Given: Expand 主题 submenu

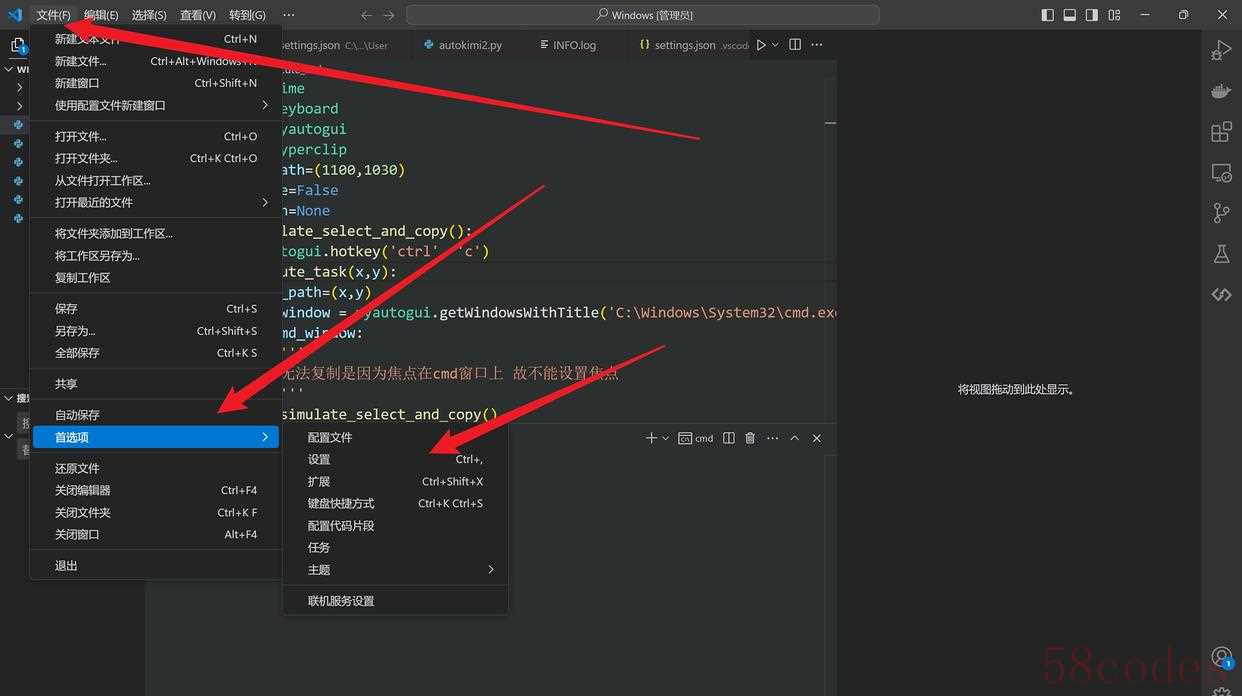Looking at the screenshot, I should pos(395,570).
